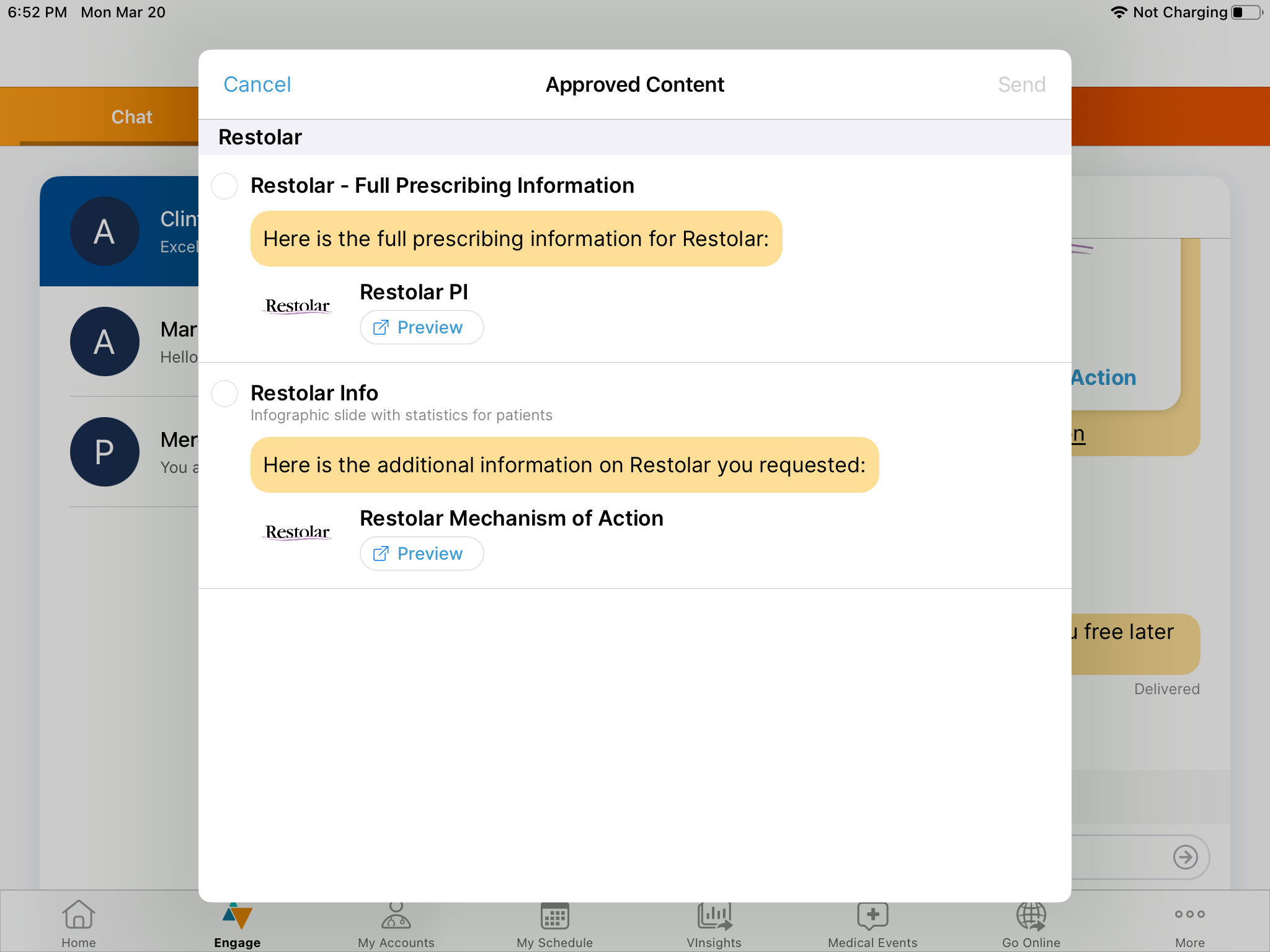Preview the Restolar Mechanism of Action slide
Screen dimensions: 1270x952
[422, 553]
